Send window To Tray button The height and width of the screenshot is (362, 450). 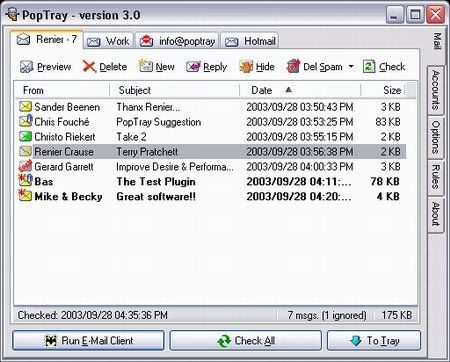[x=374, y=341]
